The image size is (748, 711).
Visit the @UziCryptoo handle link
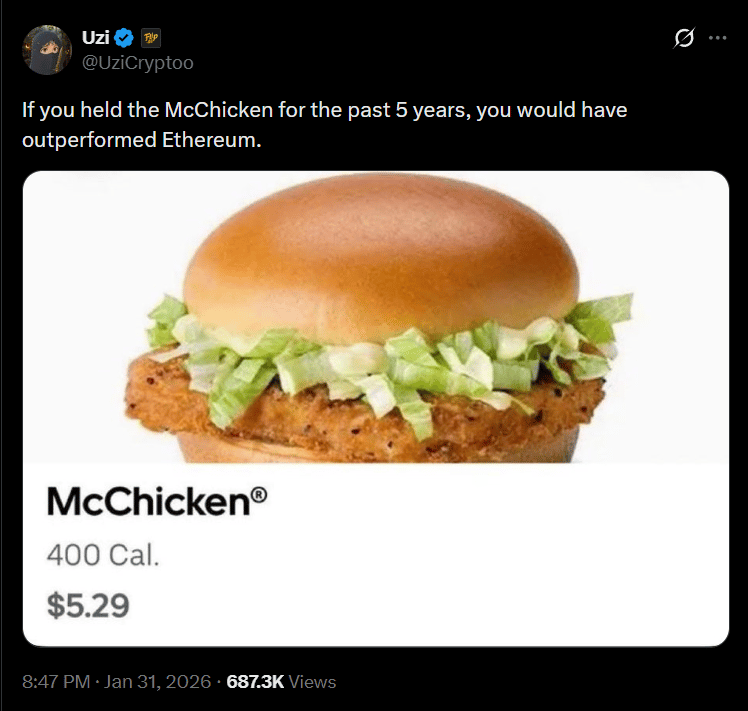(138, 63)
